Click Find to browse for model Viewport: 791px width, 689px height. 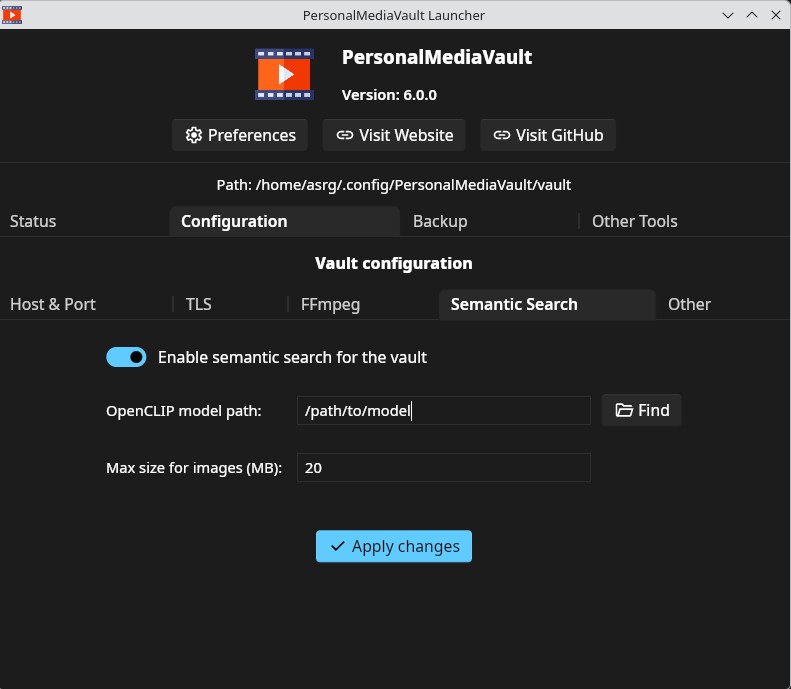642,410
